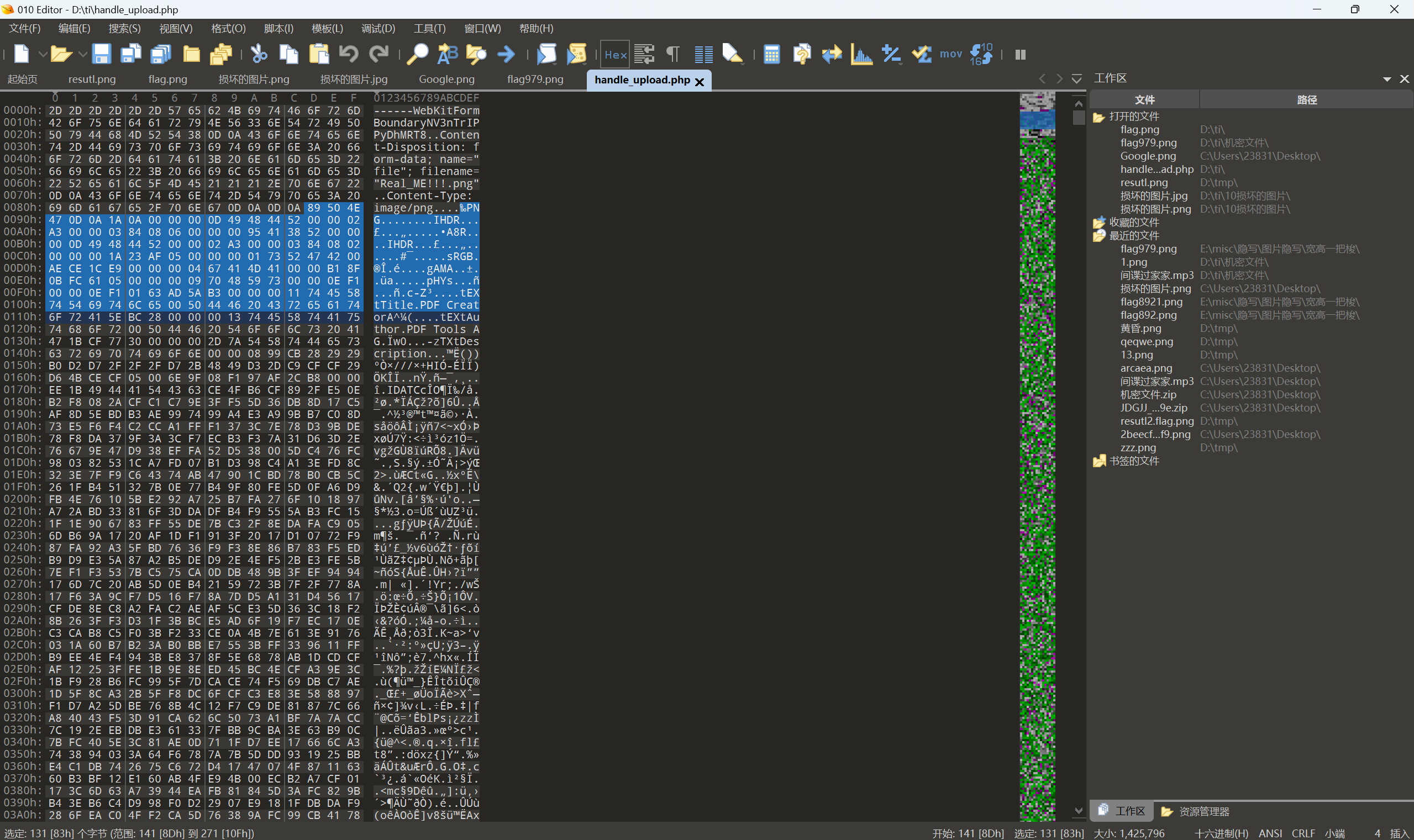Image resolution: width=1414 pixels, height=840 pixels.
Task: Redo the last undone edit
Action: [x=379, y=54]
